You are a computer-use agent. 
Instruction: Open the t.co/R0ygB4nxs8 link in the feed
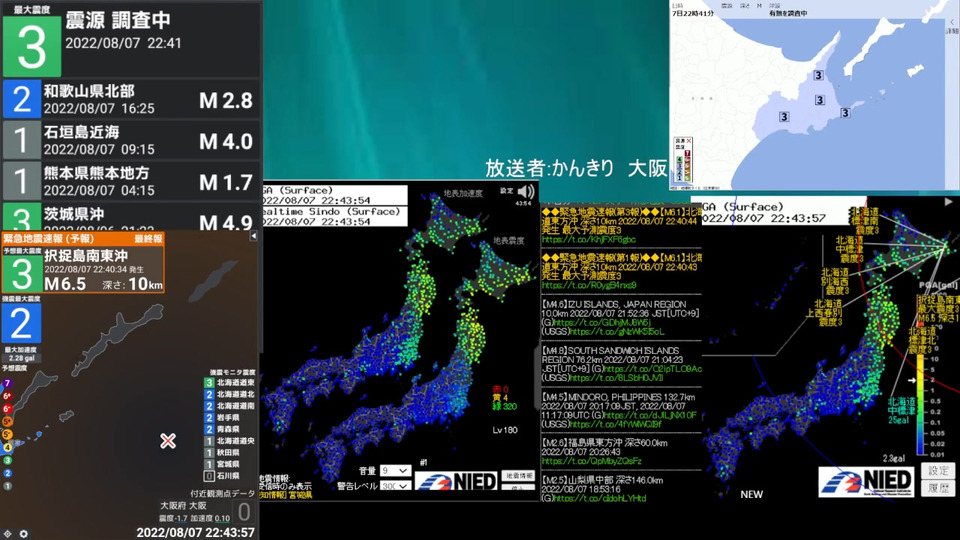pos(589,285)
